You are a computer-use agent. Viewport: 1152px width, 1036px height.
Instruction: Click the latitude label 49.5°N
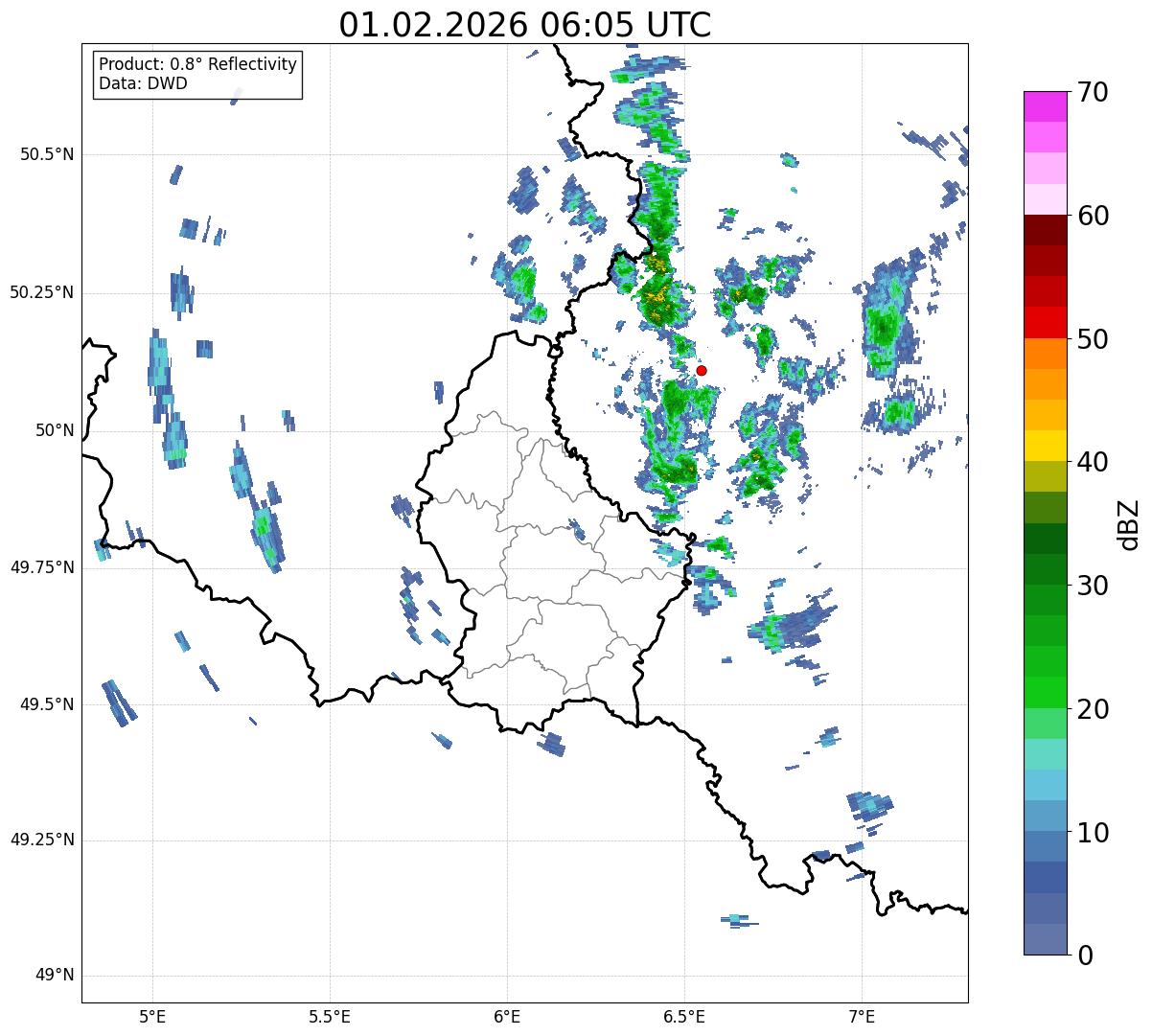(47, 704)
